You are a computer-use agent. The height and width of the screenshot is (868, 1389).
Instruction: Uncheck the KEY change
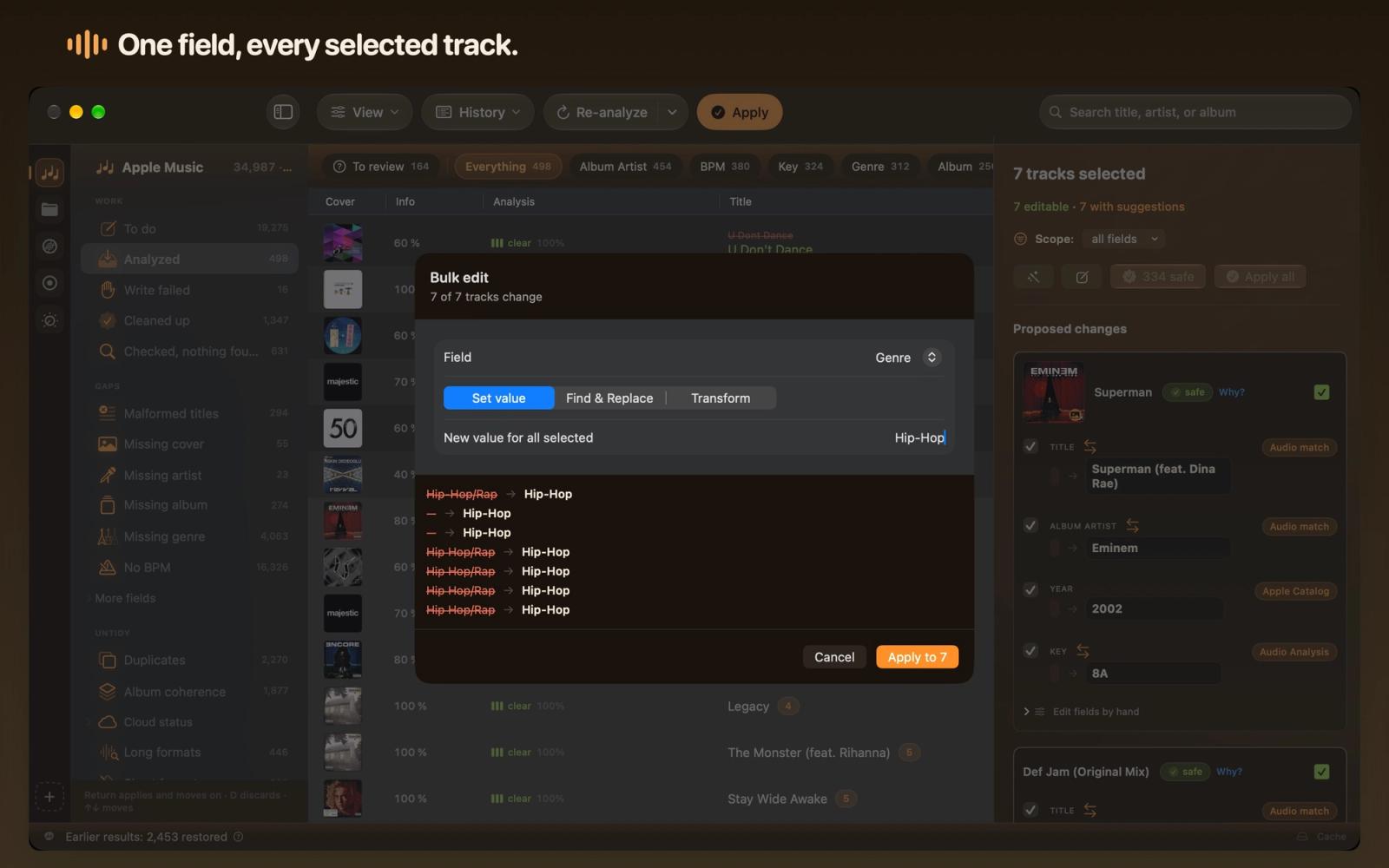click(1030, 651)
